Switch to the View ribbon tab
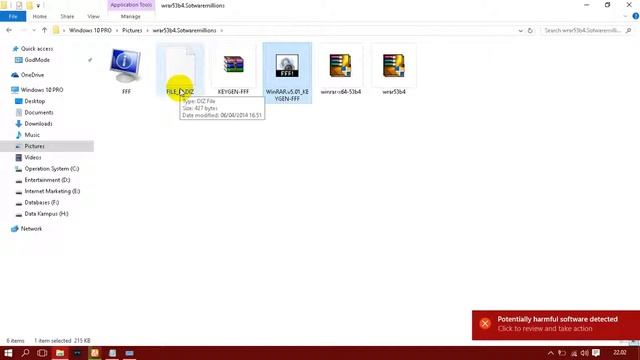 tap(93, 16)
